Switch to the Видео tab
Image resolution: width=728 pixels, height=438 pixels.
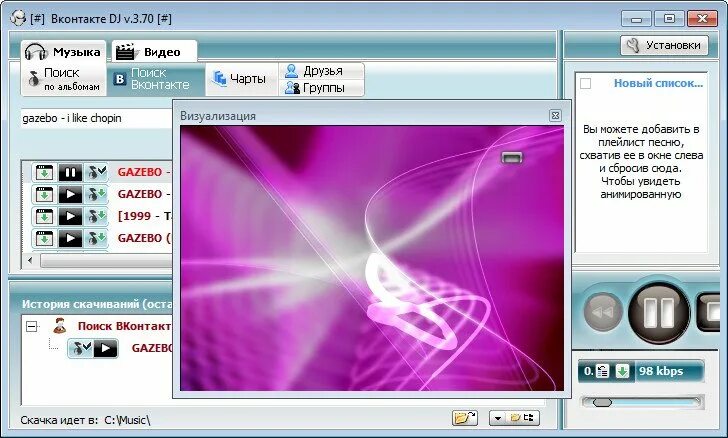155,52
